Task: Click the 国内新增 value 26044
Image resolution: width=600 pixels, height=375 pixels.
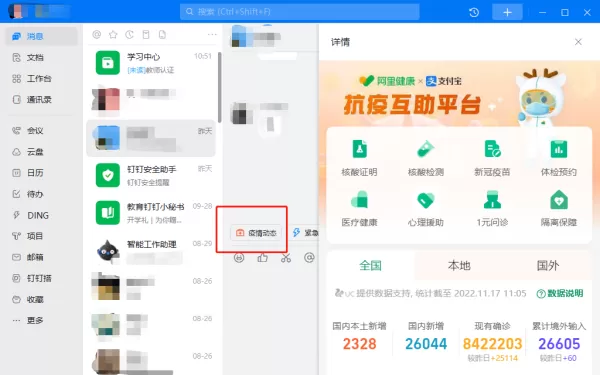Action: [x=426, y=344]
